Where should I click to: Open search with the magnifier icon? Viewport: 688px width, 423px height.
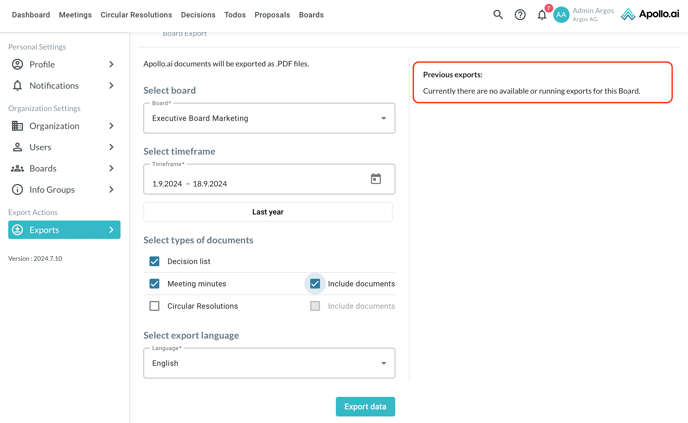(x=498, y=15)
